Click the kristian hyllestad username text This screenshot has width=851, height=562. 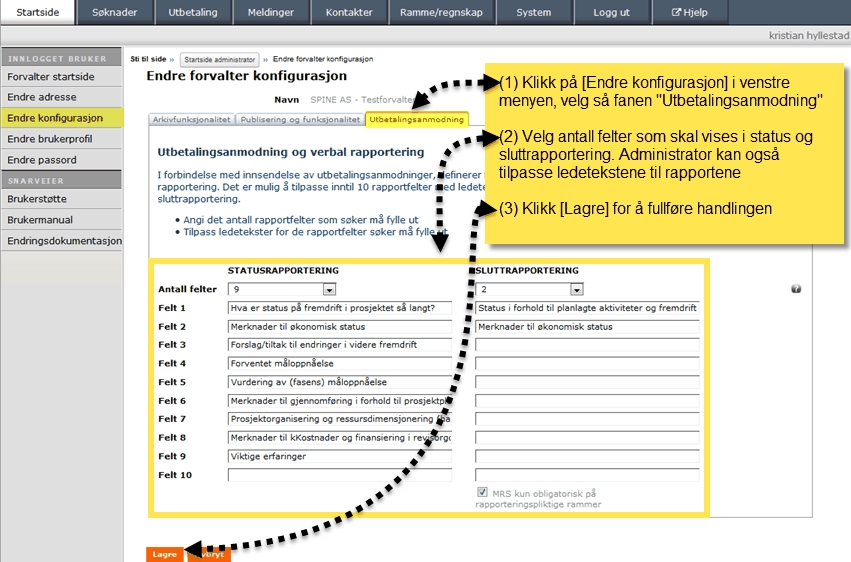point(809,35)
